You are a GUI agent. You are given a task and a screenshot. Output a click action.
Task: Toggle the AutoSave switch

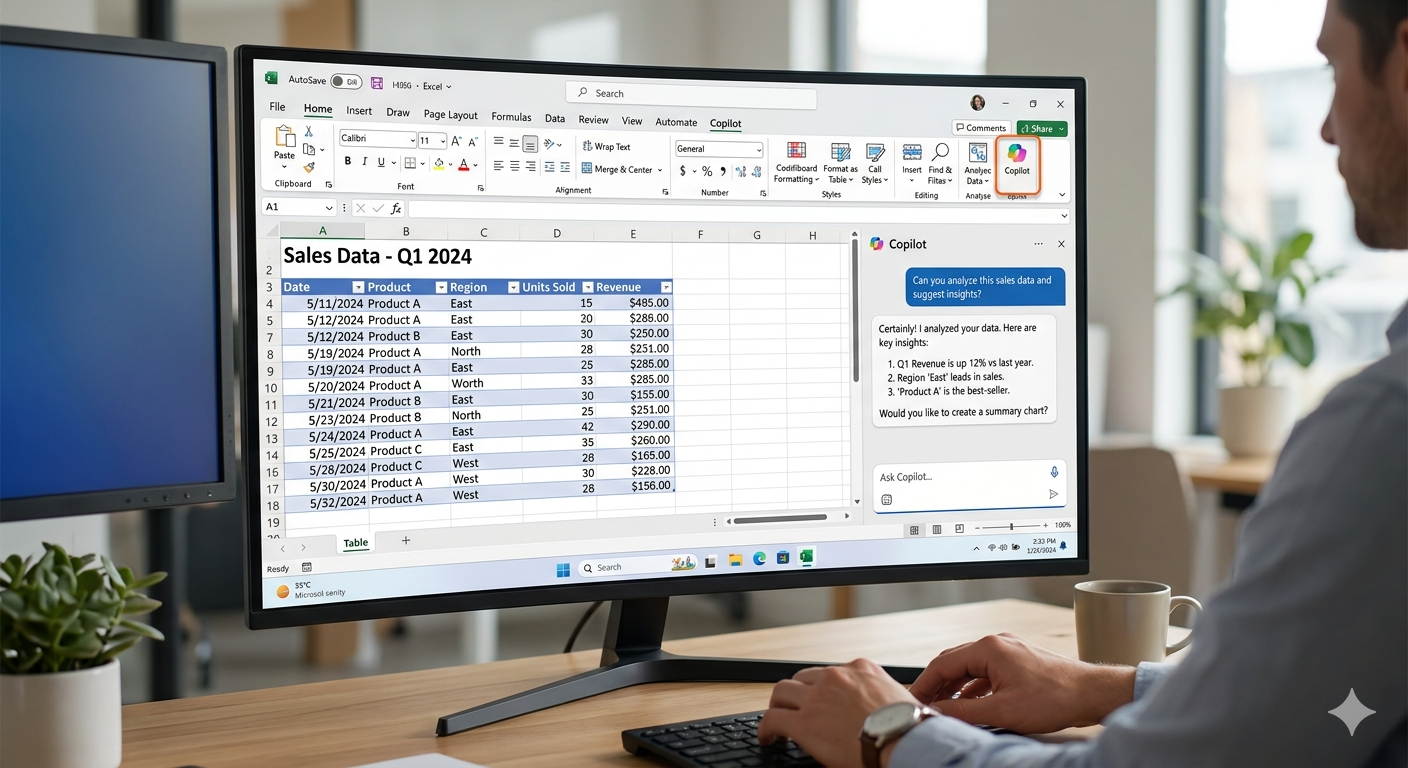(346, 82)
